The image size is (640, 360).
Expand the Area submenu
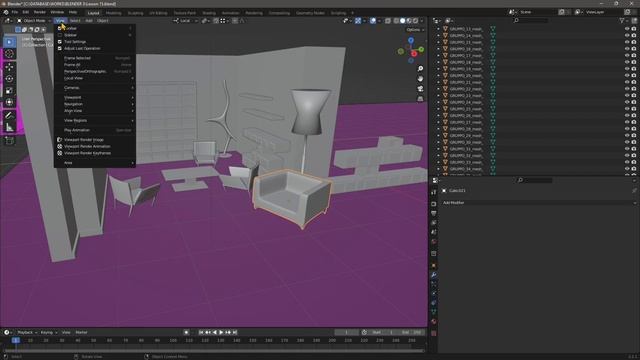(x=94, y=163)
